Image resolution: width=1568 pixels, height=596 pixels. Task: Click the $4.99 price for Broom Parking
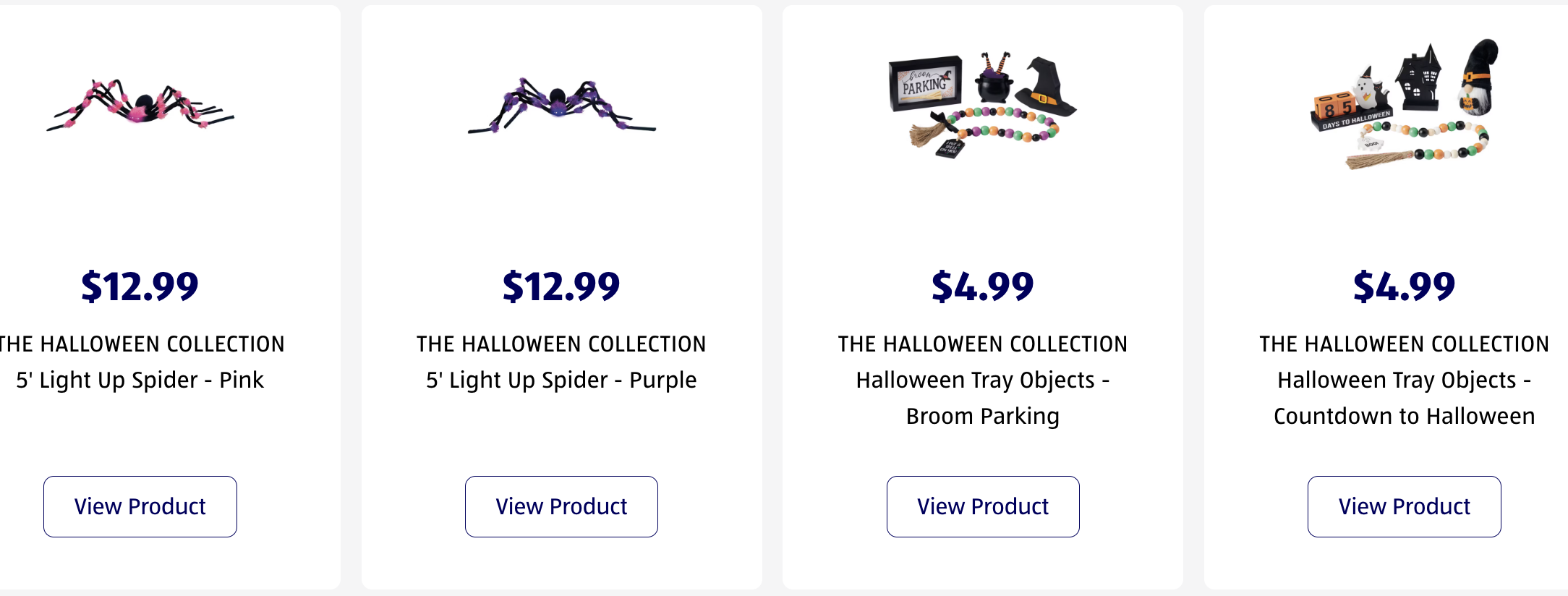click(983, 286)
